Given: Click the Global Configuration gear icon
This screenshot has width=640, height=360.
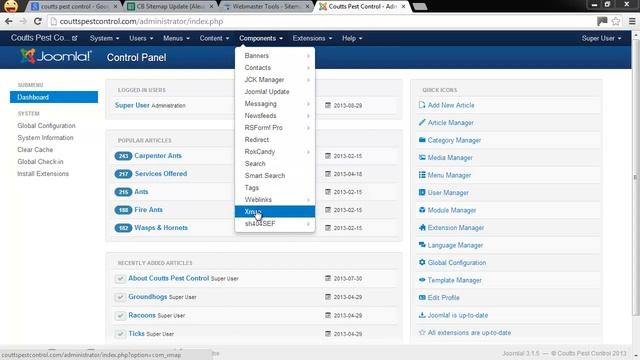Looking at the screenshot, I should 422,262.
